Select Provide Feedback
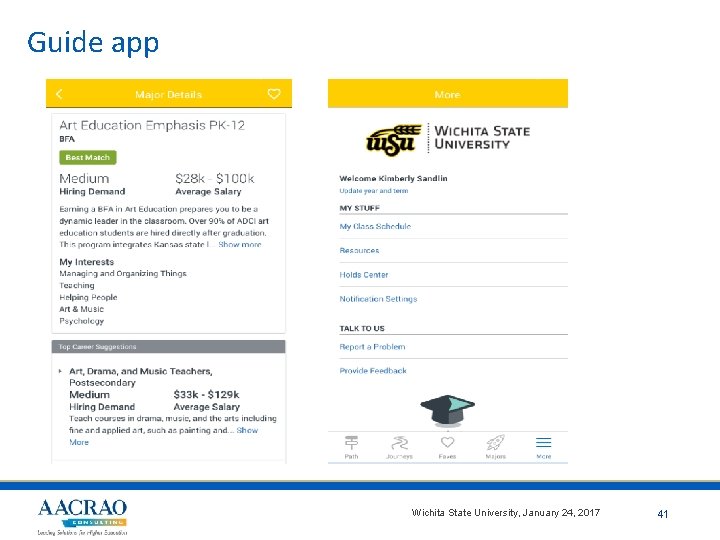Image resolution: width=720 pixels, height=540 pixels. [373, 371]
